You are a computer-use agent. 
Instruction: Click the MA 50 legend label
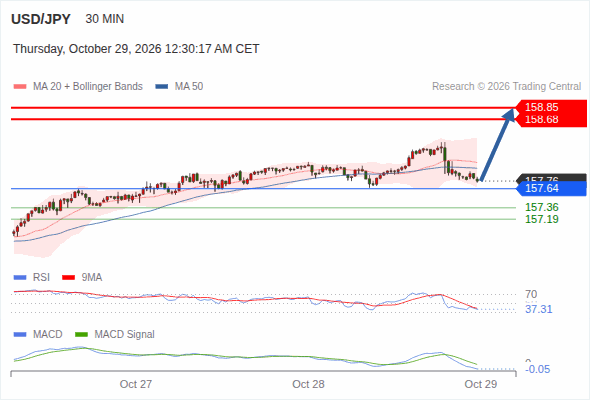[189, 87]
